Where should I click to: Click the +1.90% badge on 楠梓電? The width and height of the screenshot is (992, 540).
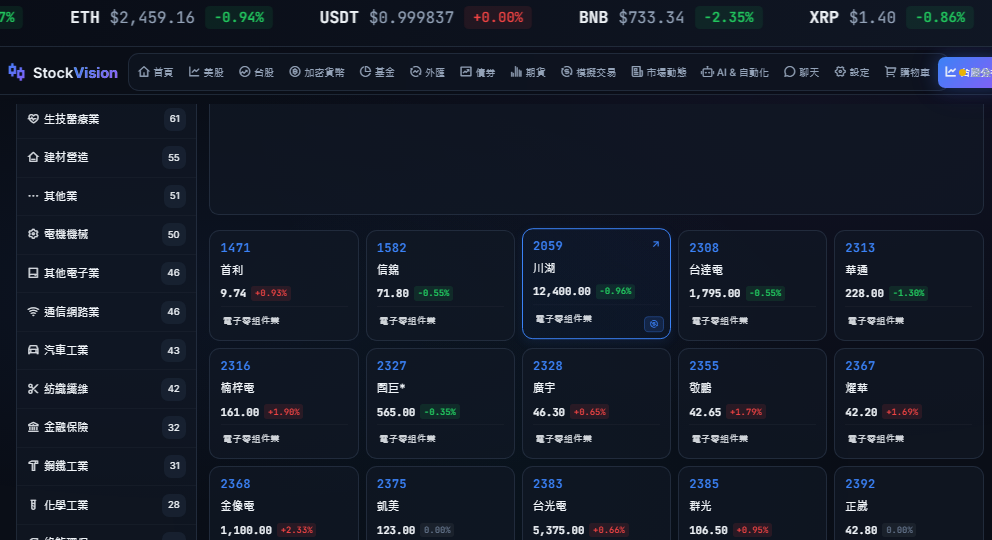pos(283,412)
